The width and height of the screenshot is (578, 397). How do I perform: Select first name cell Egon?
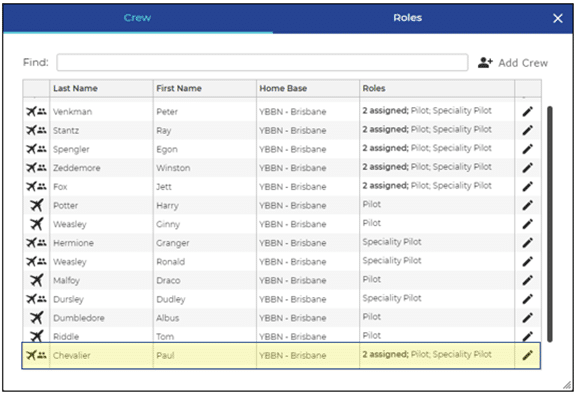click(205, 149)
